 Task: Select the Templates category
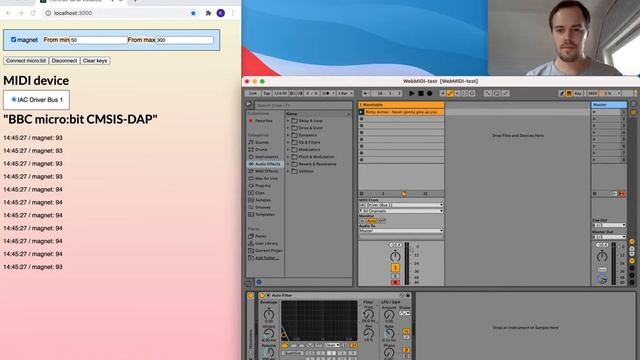(264, 215)
